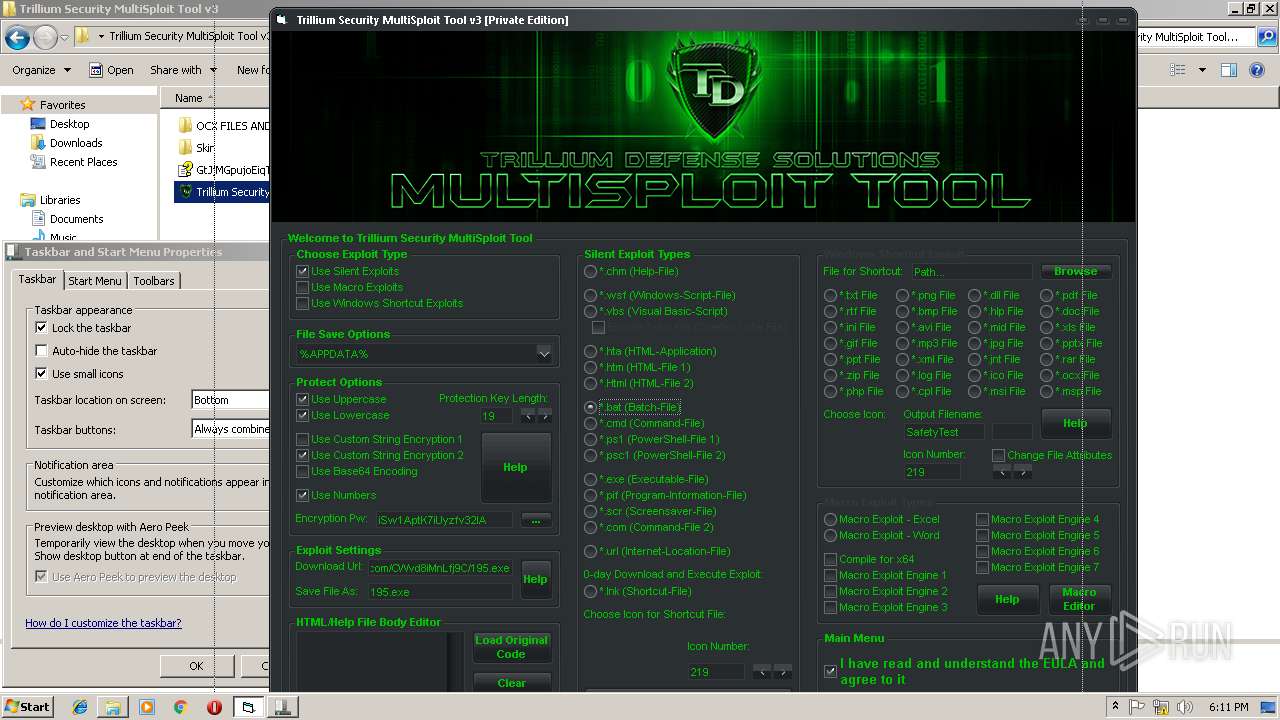Toggle Use Custom String Encryption 1
This screenshot has height=720, width=1280.
303,439
